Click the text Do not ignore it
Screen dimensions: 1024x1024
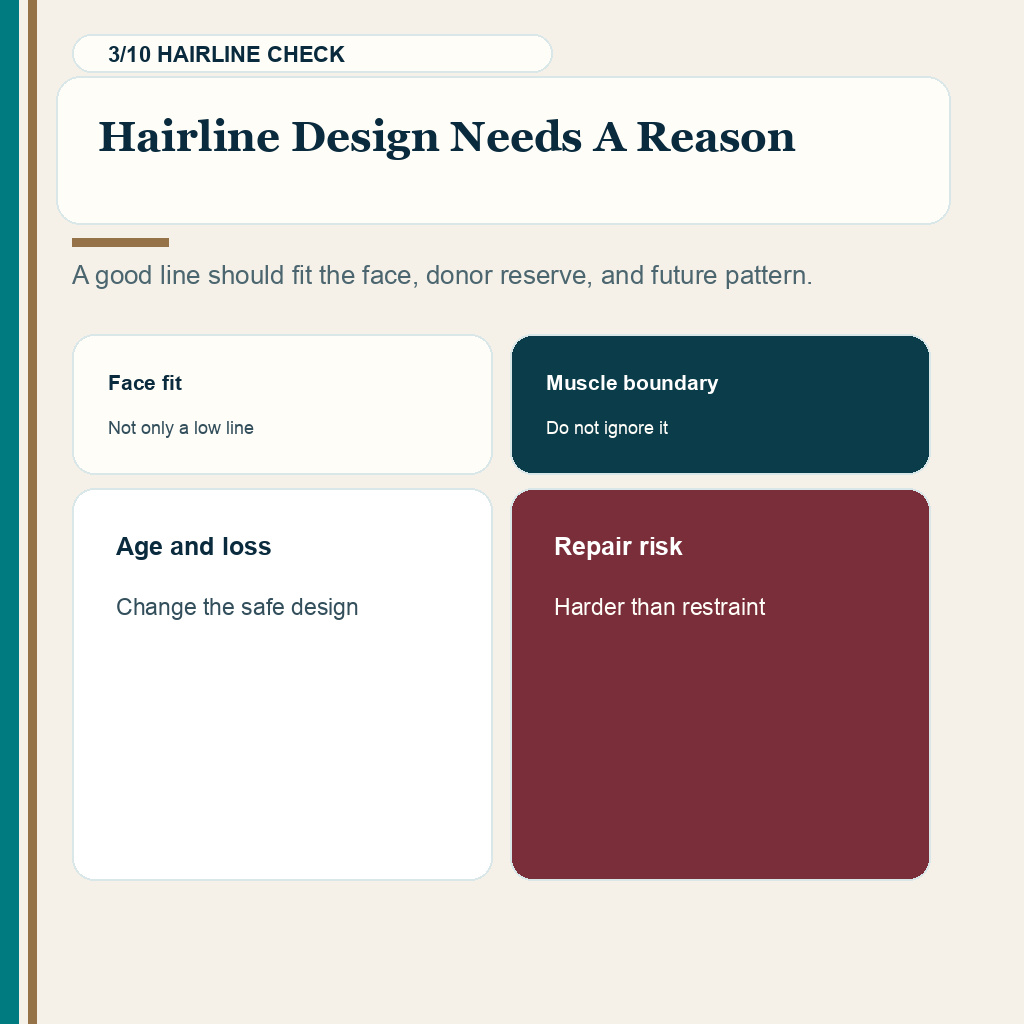pos(607,428)
